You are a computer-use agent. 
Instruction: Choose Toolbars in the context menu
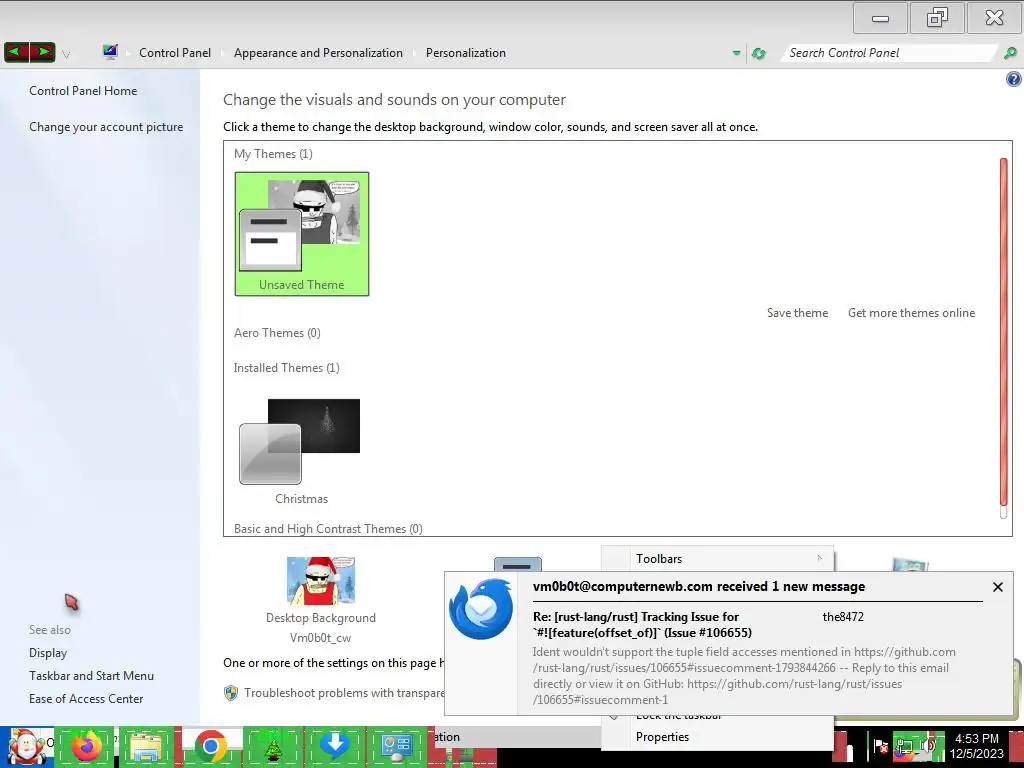(x=717, y=558)
